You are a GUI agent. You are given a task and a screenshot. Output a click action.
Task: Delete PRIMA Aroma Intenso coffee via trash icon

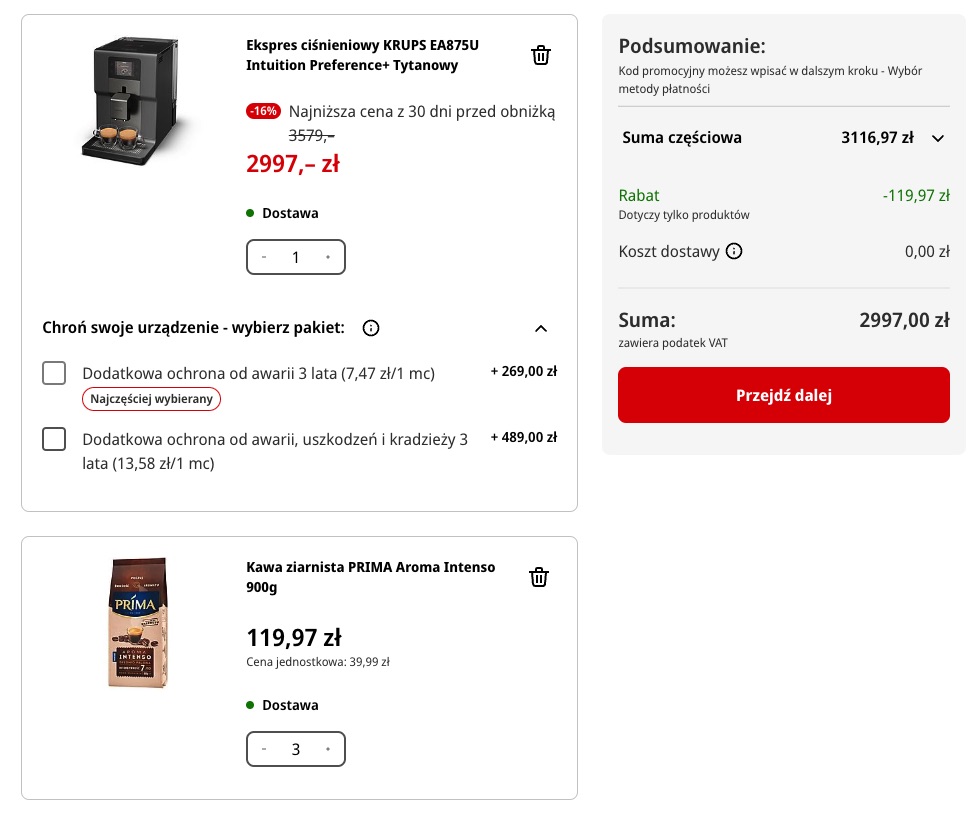539,577
